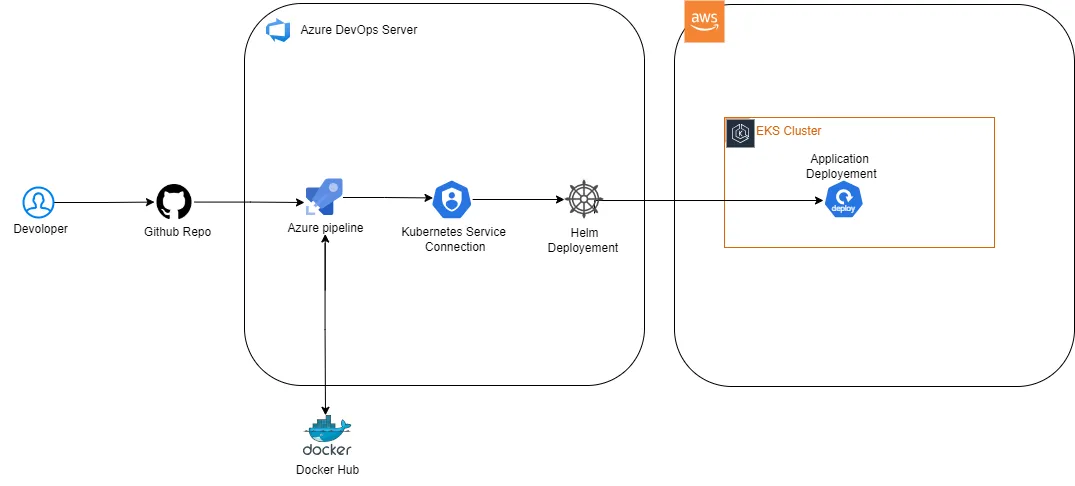Select the "Azure DevOps Server" title text
Screen dimensions: 1075x486
(x=359, y=30)
